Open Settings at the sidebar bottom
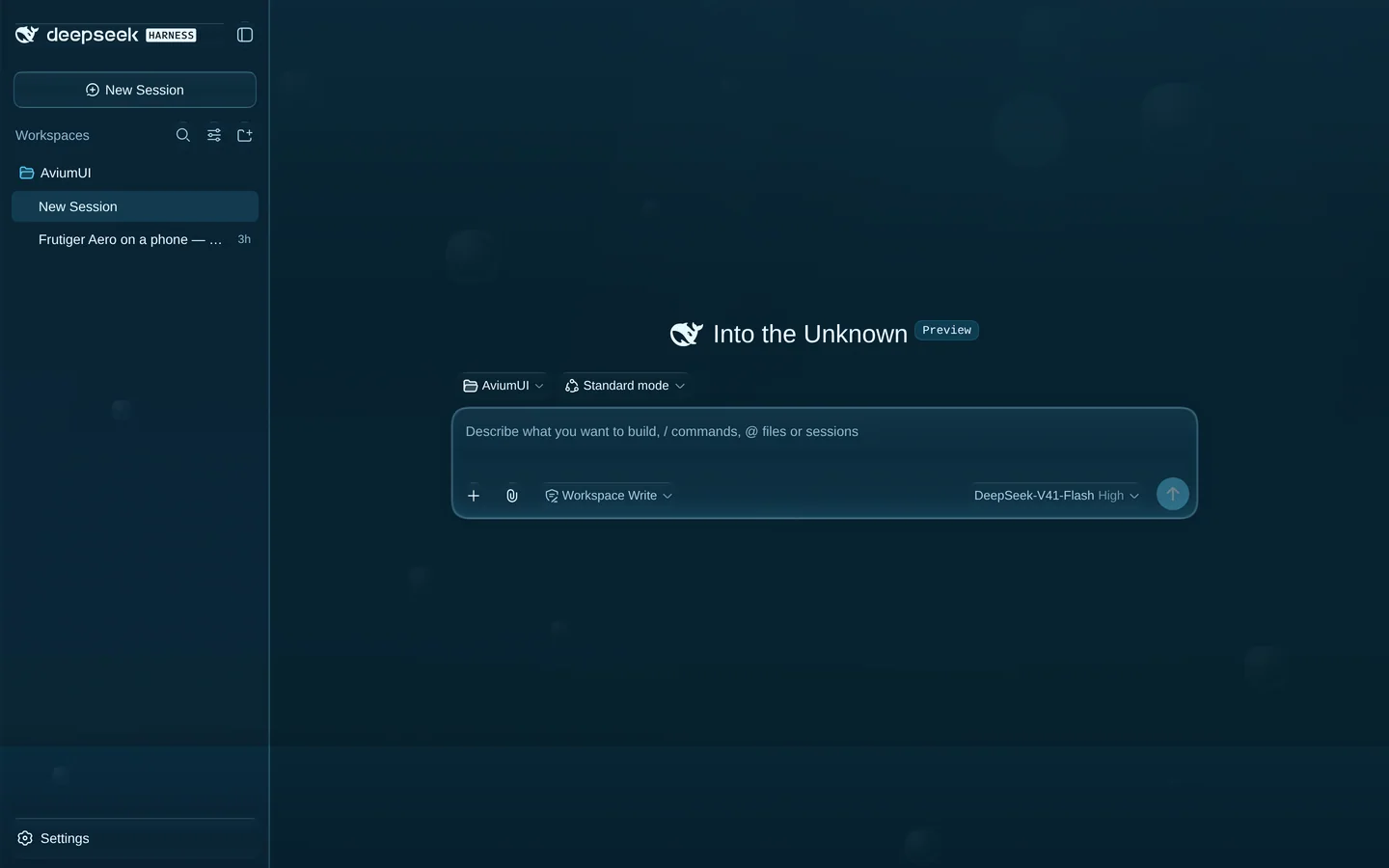 [x=135, y=838]
